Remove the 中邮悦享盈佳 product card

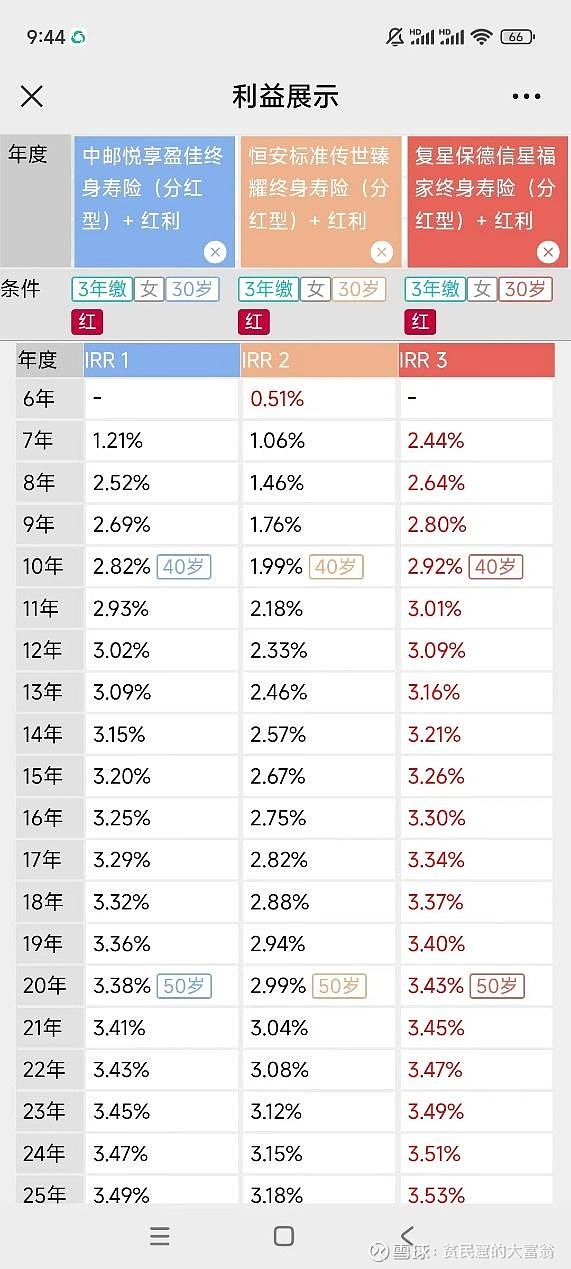point(214,252)
